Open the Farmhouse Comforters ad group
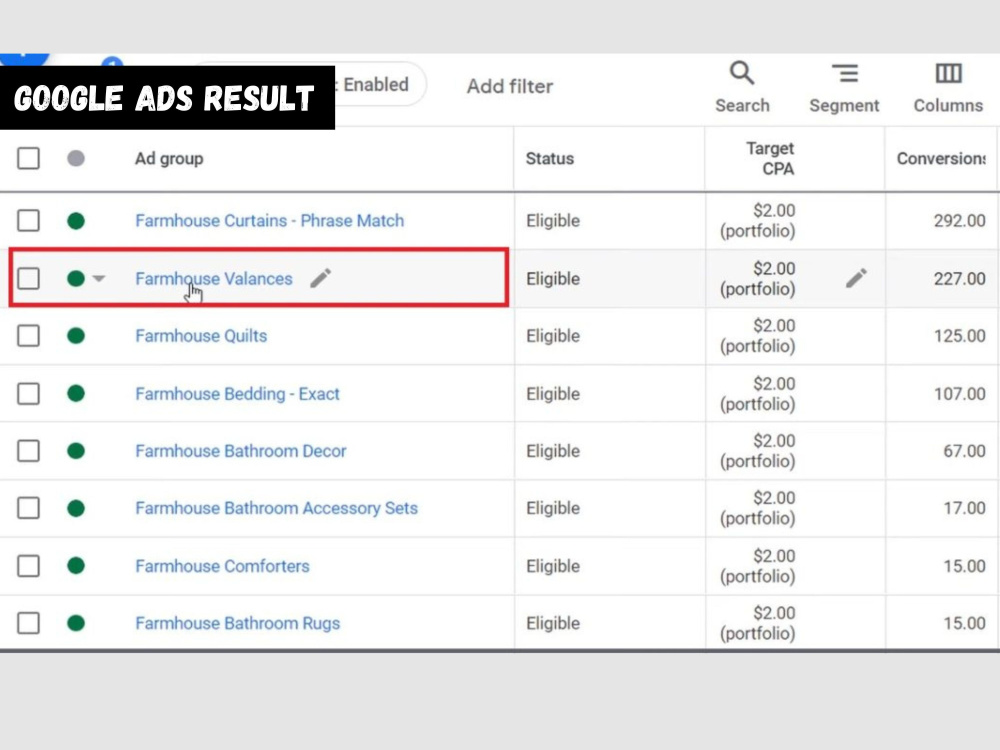This screenshot has height=750, width=1000. [x=222, y=566]
